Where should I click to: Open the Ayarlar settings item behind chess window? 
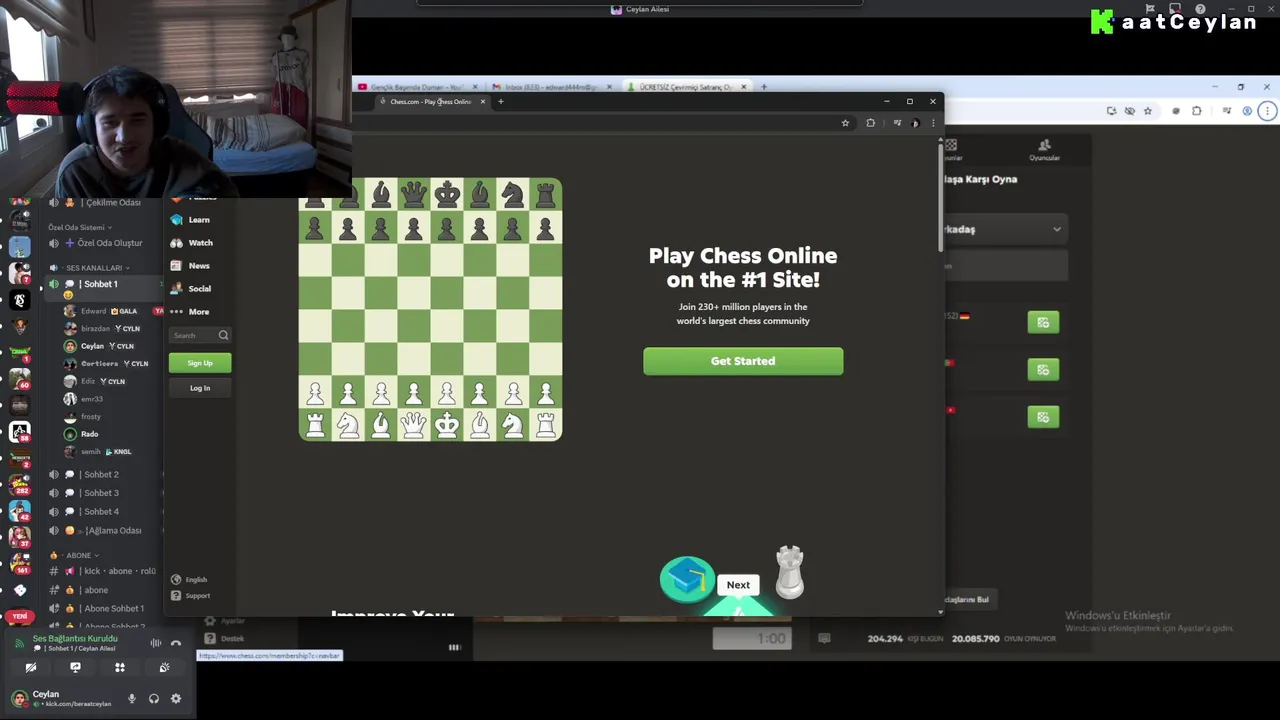coord(226,622)
